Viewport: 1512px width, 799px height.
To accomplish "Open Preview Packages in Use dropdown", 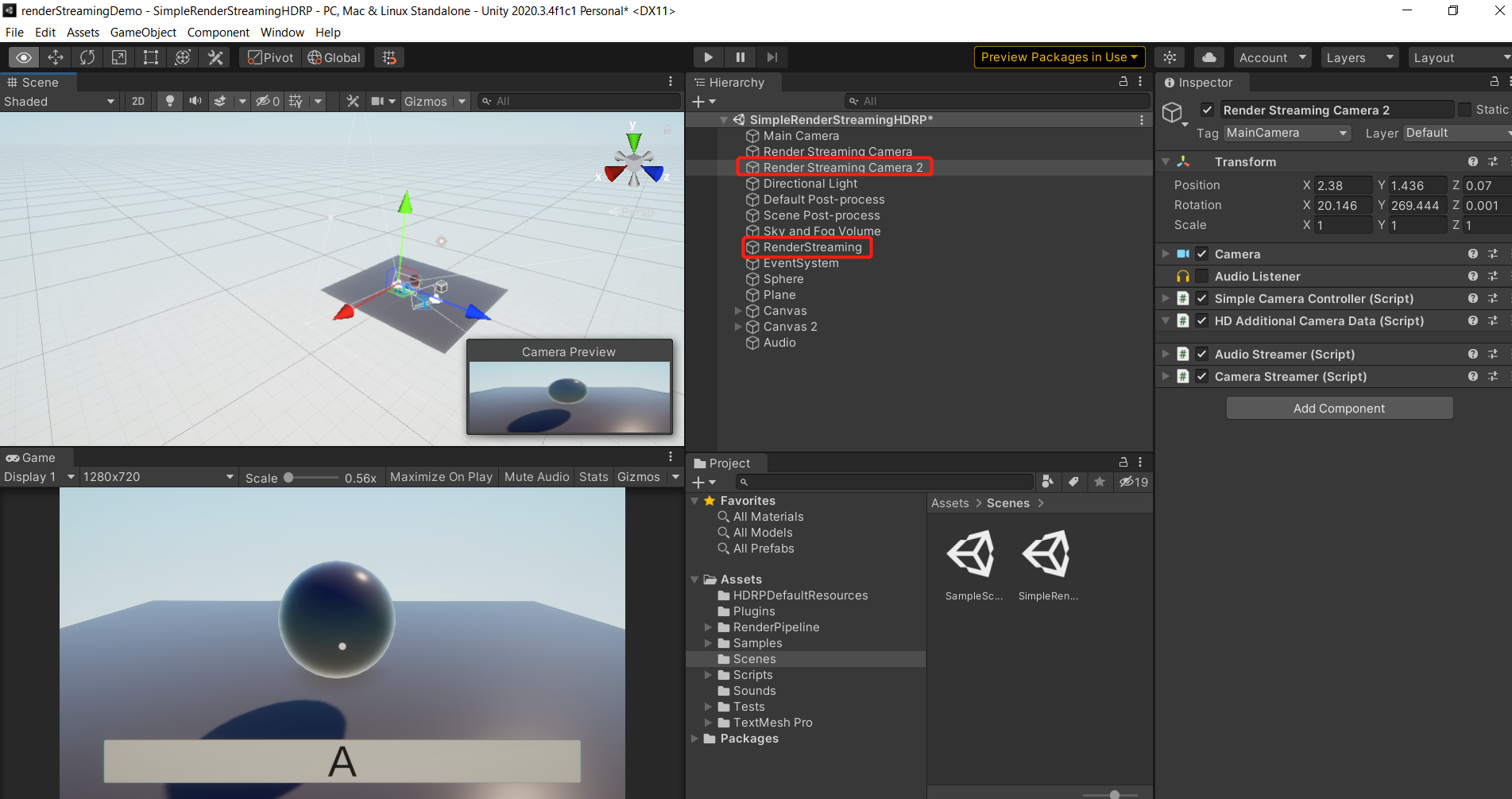I will pos(1059,57).
